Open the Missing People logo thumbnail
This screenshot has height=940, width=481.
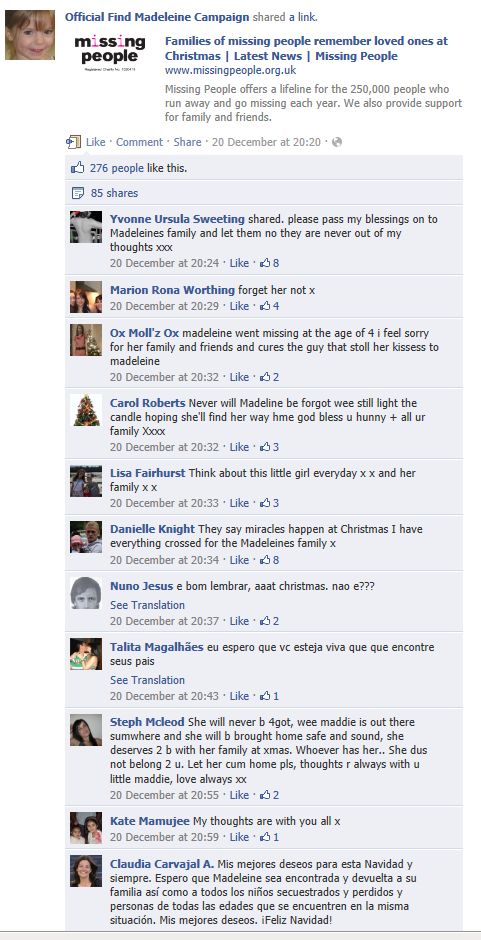[109, 53]
